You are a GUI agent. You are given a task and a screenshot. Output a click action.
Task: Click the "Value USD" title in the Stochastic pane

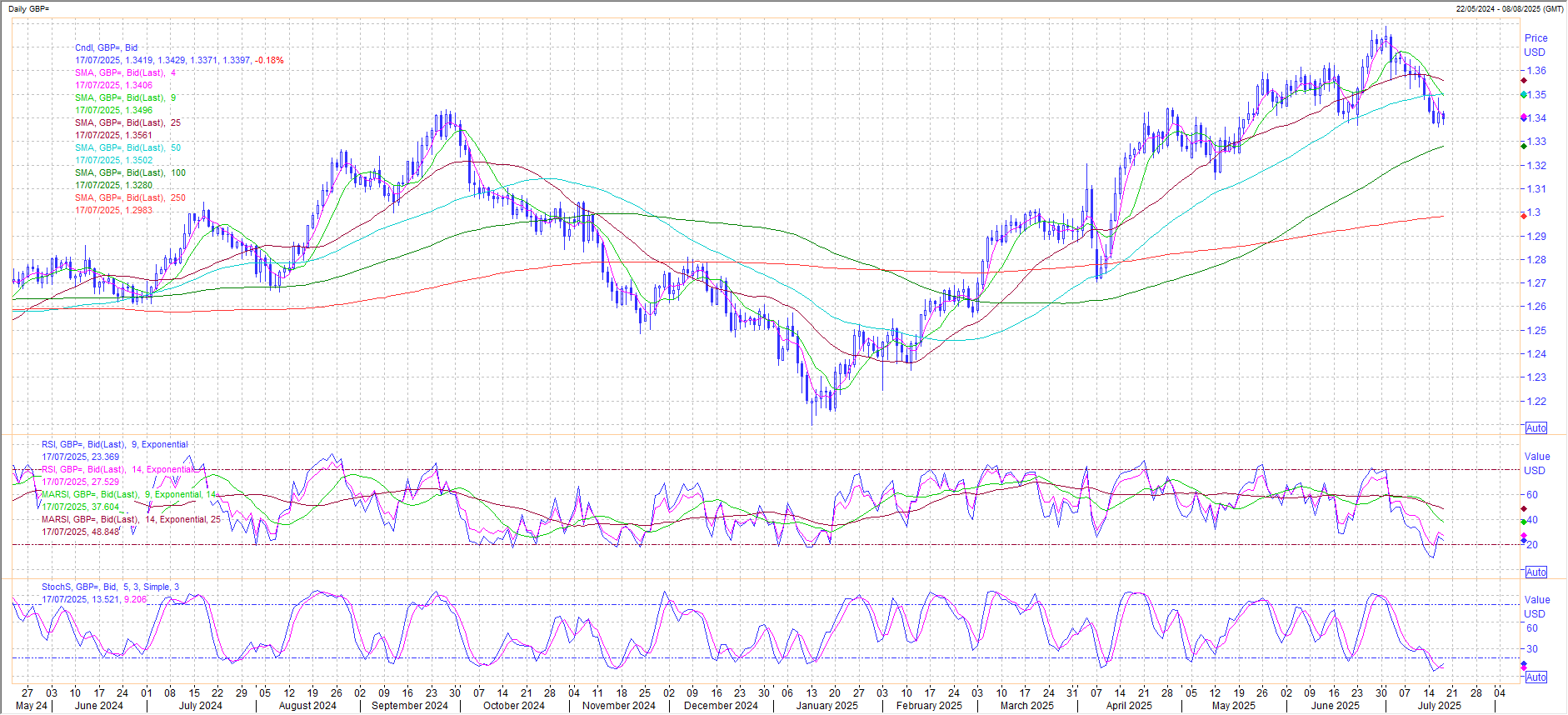(1536, 607)
